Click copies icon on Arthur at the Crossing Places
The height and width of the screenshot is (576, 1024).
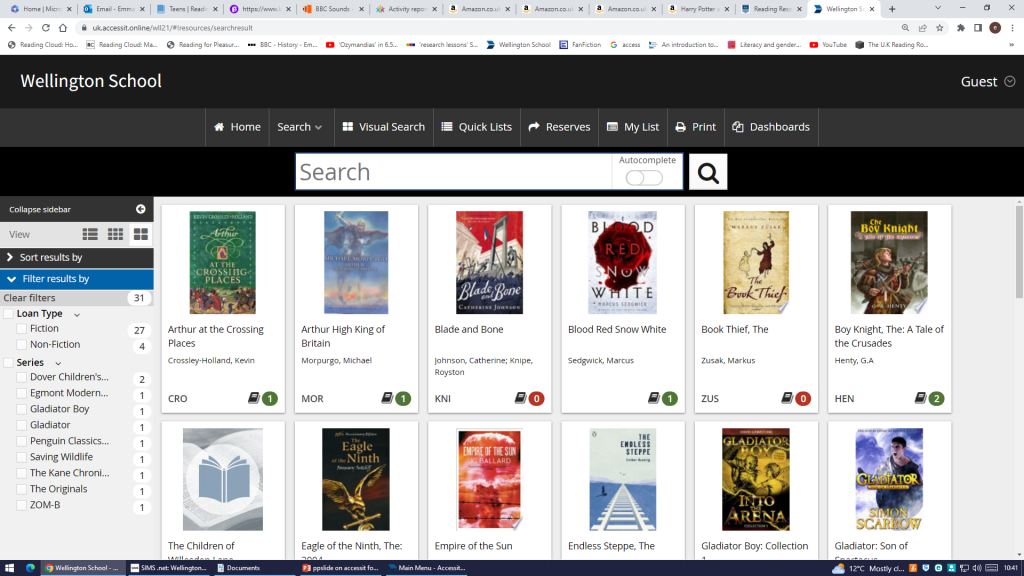(253, 398)
